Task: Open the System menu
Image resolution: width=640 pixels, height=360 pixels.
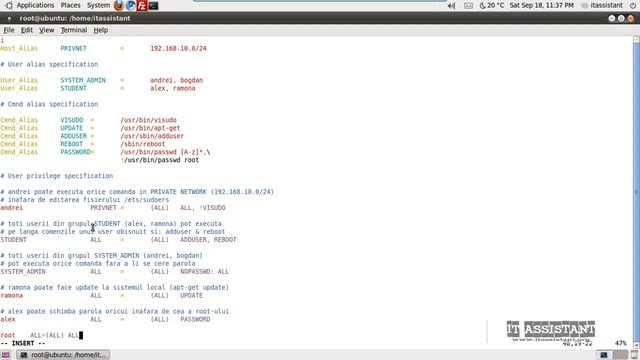Action: click(x=98, y=5)
